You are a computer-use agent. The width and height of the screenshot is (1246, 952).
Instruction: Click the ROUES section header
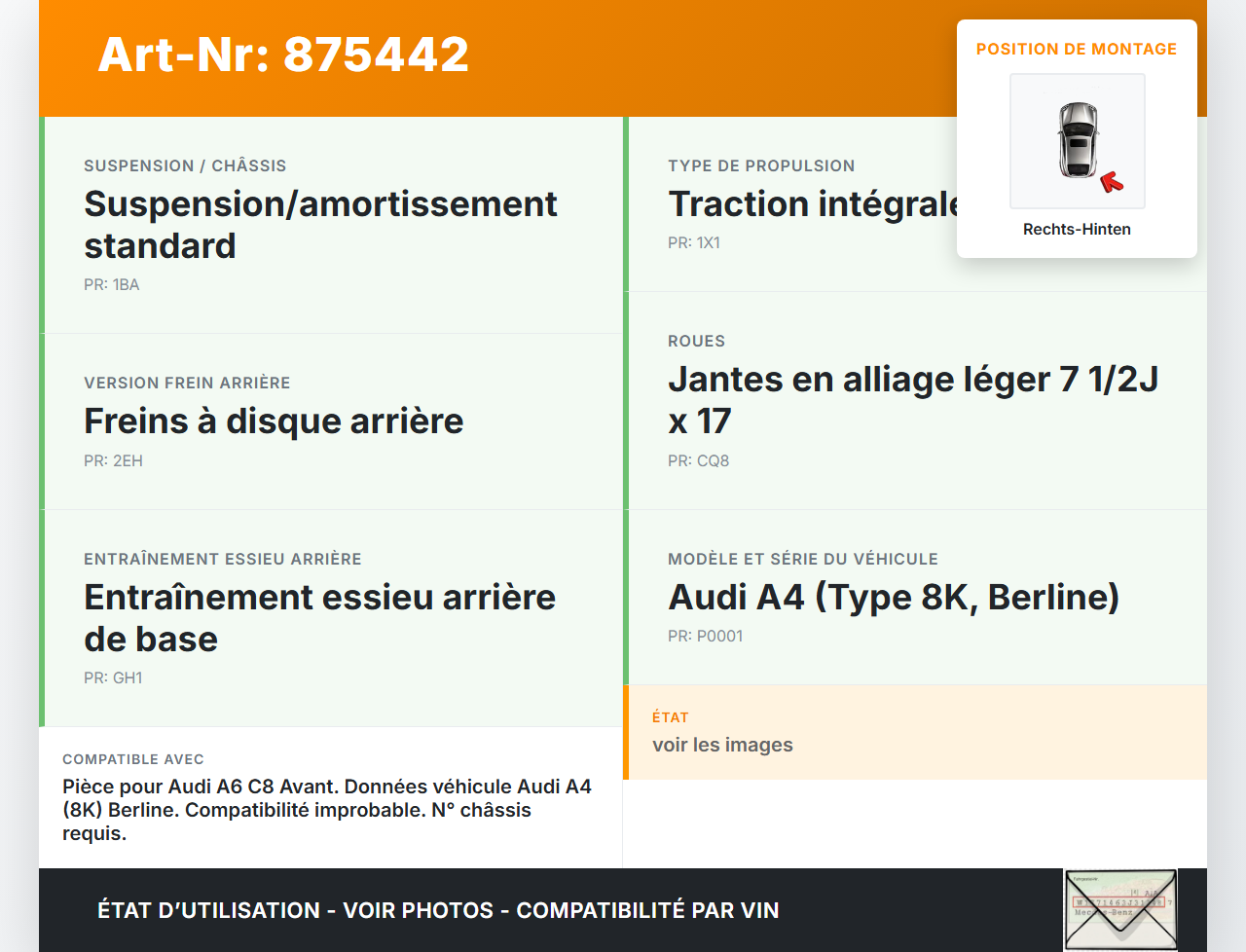point(696,341)
